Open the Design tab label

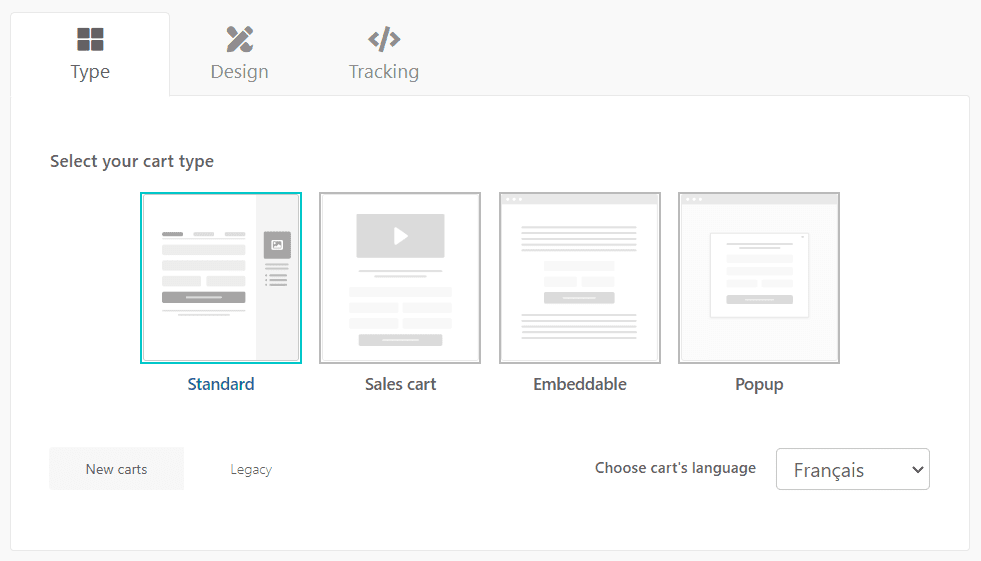(240, 72)
